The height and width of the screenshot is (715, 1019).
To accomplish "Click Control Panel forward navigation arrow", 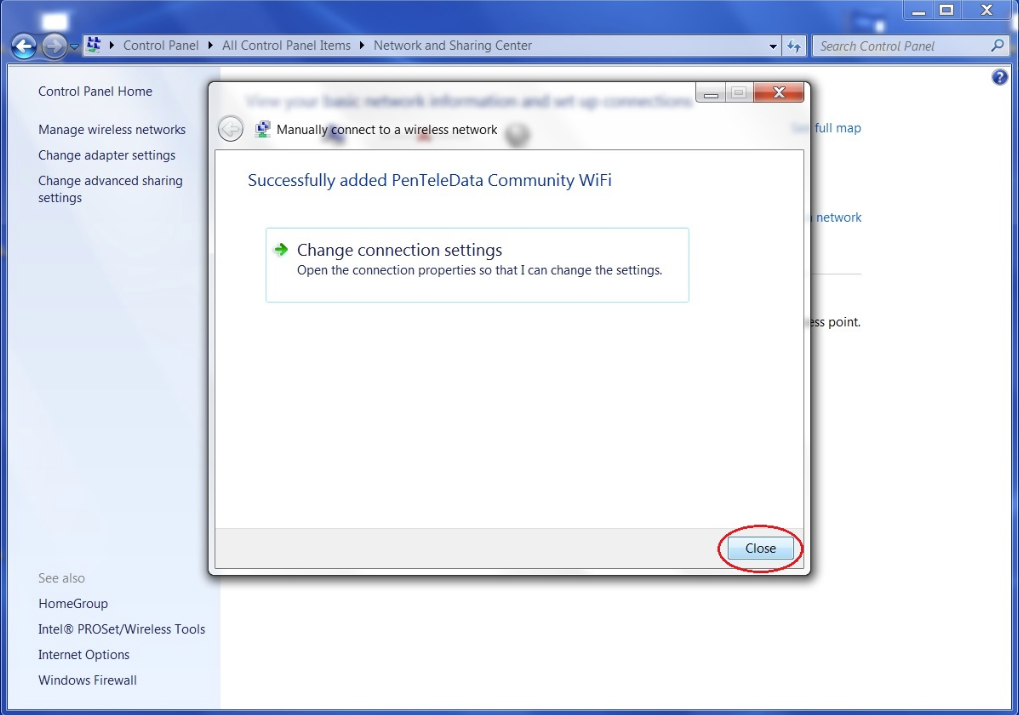I will click(54, 46).
